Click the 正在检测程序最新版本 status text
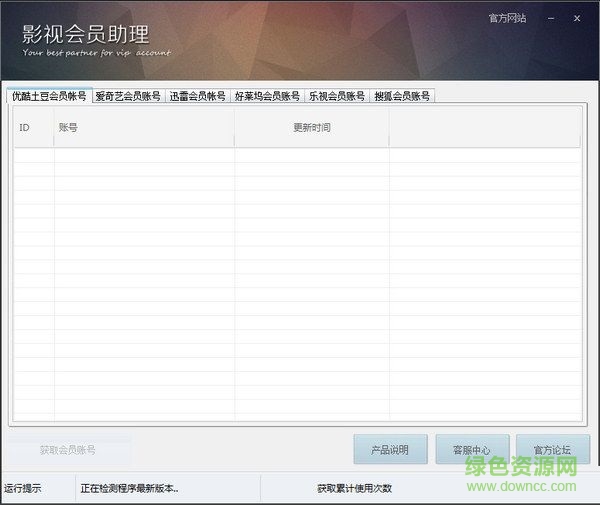 tap(129, 488)
